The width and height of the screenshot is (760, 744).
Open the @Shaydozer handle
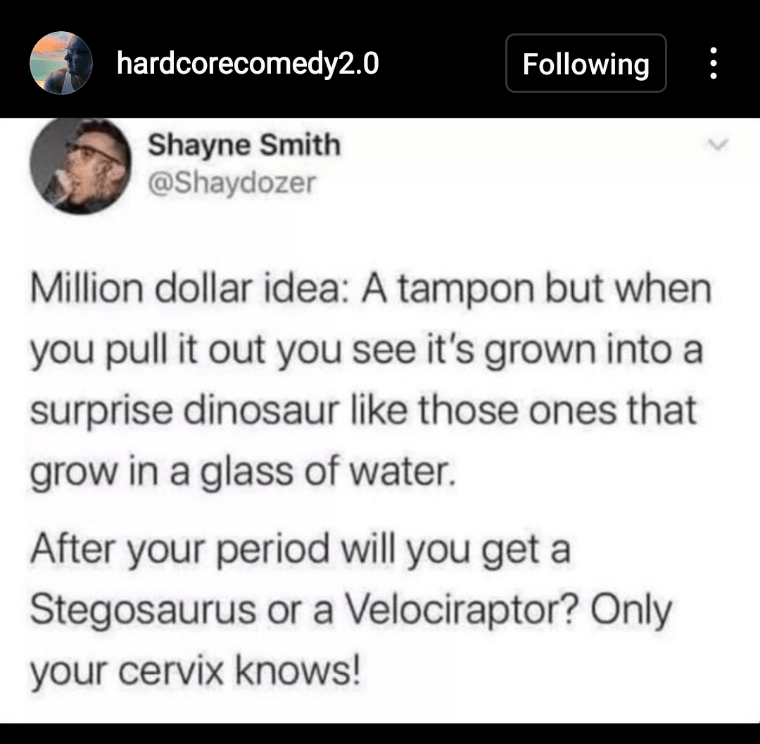pyautogui.click(x=232, y=183)
